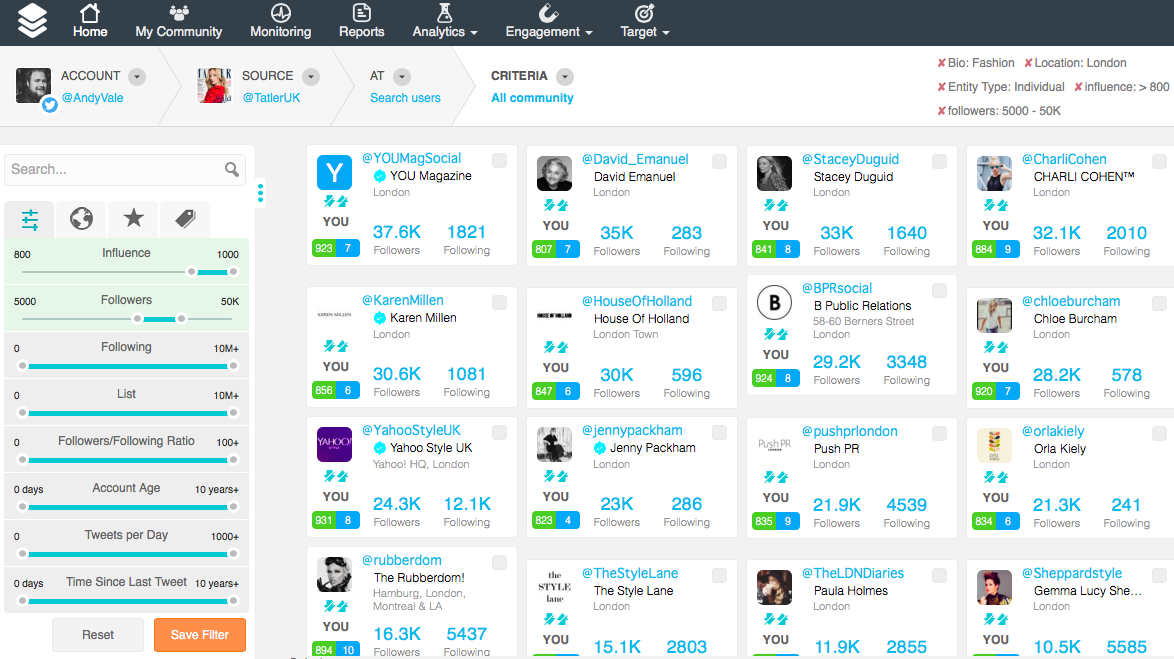Screen dimensions: 1174x659
Task: Open the Target dropdown menu
Action: 645,31
